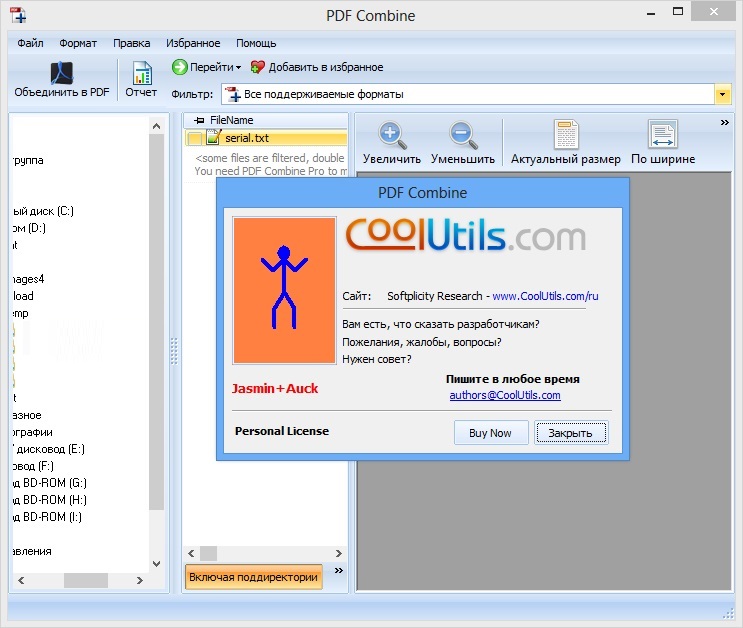Click the Увеличить zoom-in magnifier
Viewport: 743px width, 628px height.
(x=392, y=135)
